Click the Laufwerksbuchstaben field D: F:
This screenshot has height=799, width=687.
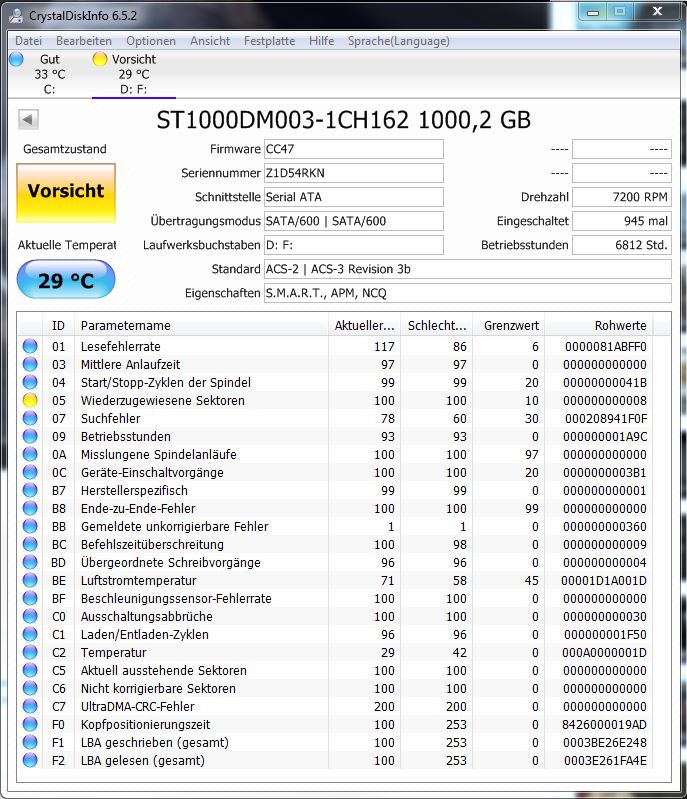click(354, 245)
